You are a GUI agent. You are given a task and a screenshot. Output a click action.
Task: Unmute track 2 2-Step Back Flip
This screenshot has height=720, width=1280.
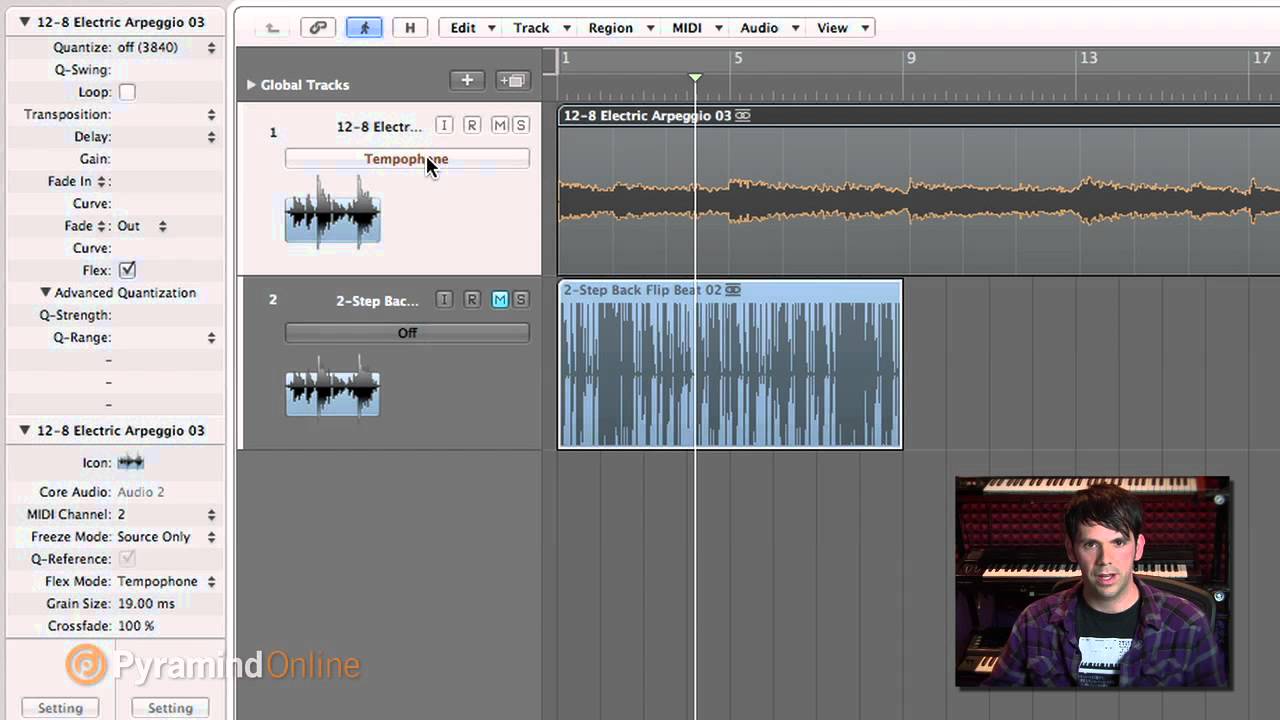click(499, 299)
